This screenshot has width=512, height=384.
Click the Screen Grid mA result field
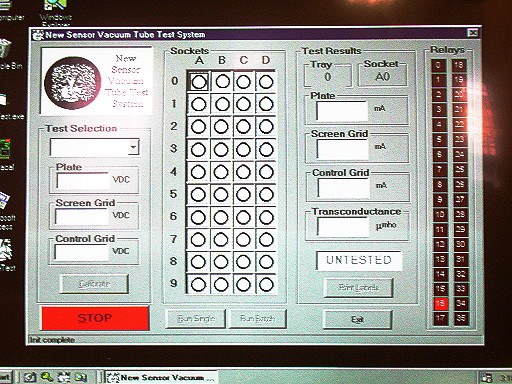tap(343, 149)
